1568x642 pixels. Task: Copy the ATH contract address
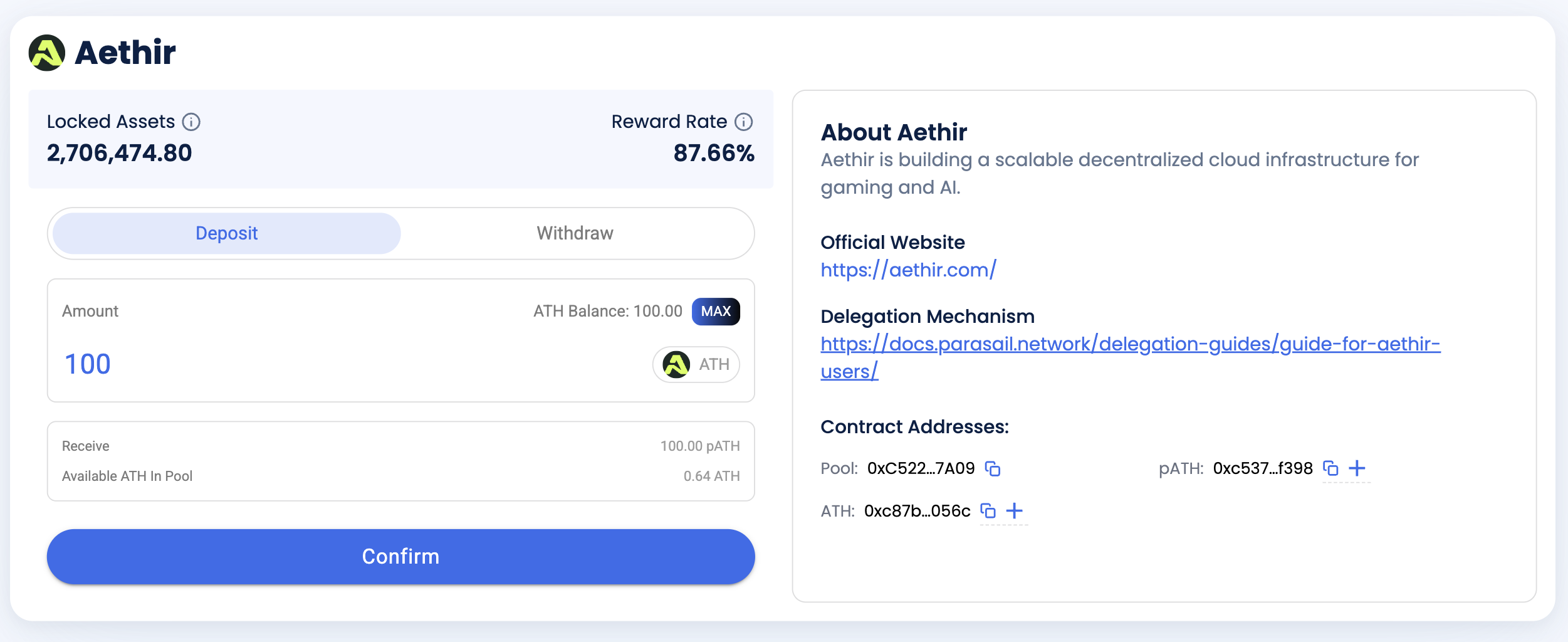(988, 511)
